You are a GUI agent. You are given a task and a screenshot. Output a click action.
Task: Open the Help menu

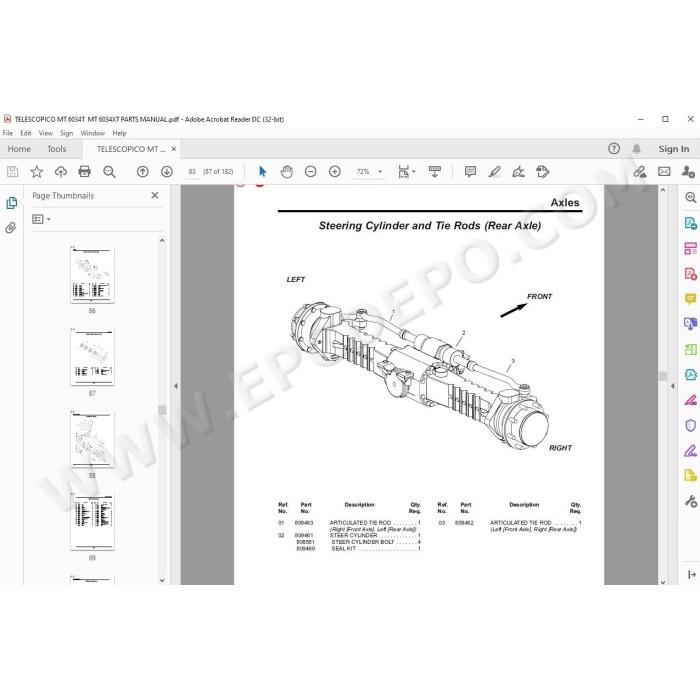pos(119,133)
